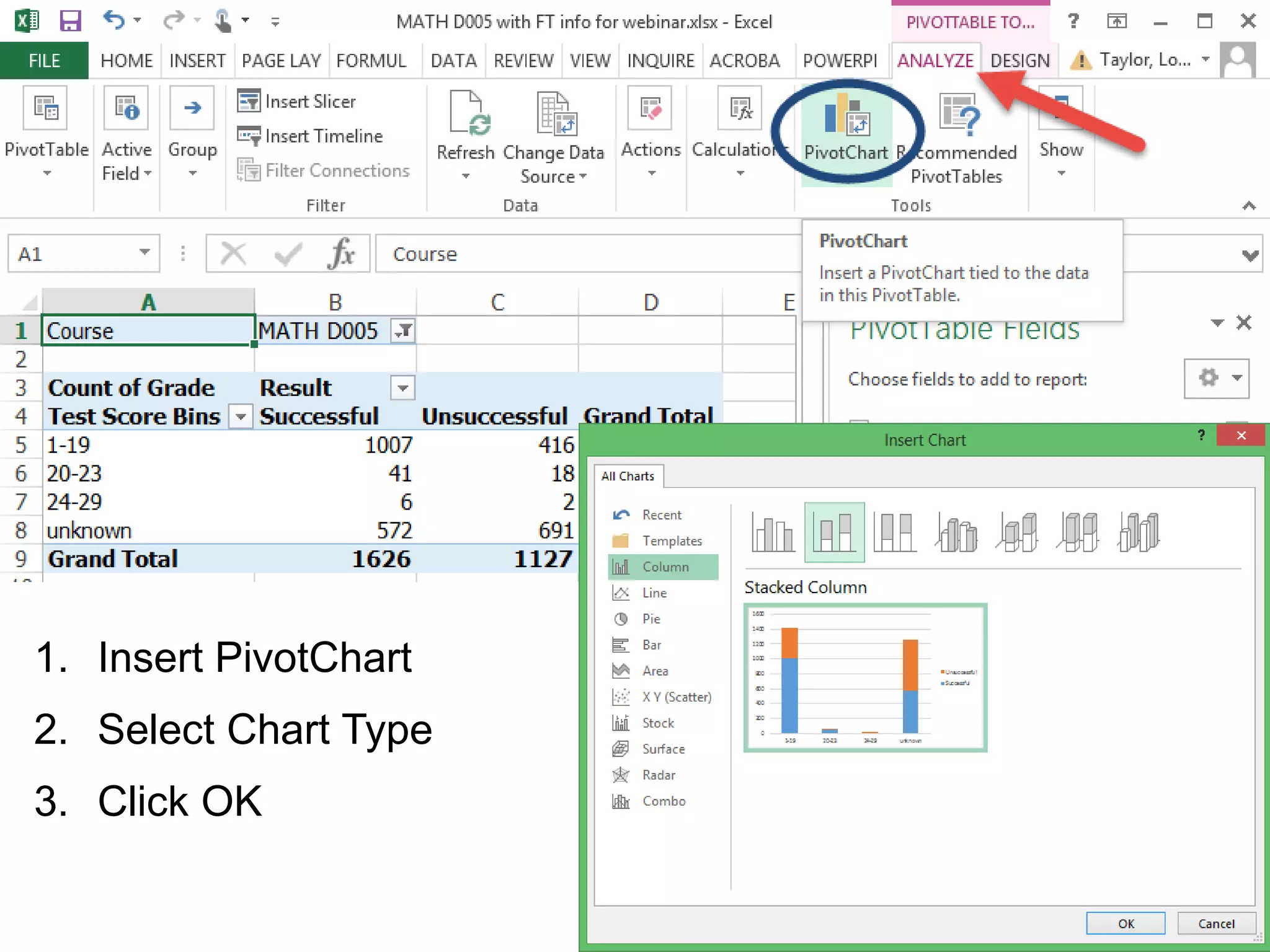Screen dimensions: 1270x952
Task: Click the Refresh data icon
Action: [x=469, y=113]
